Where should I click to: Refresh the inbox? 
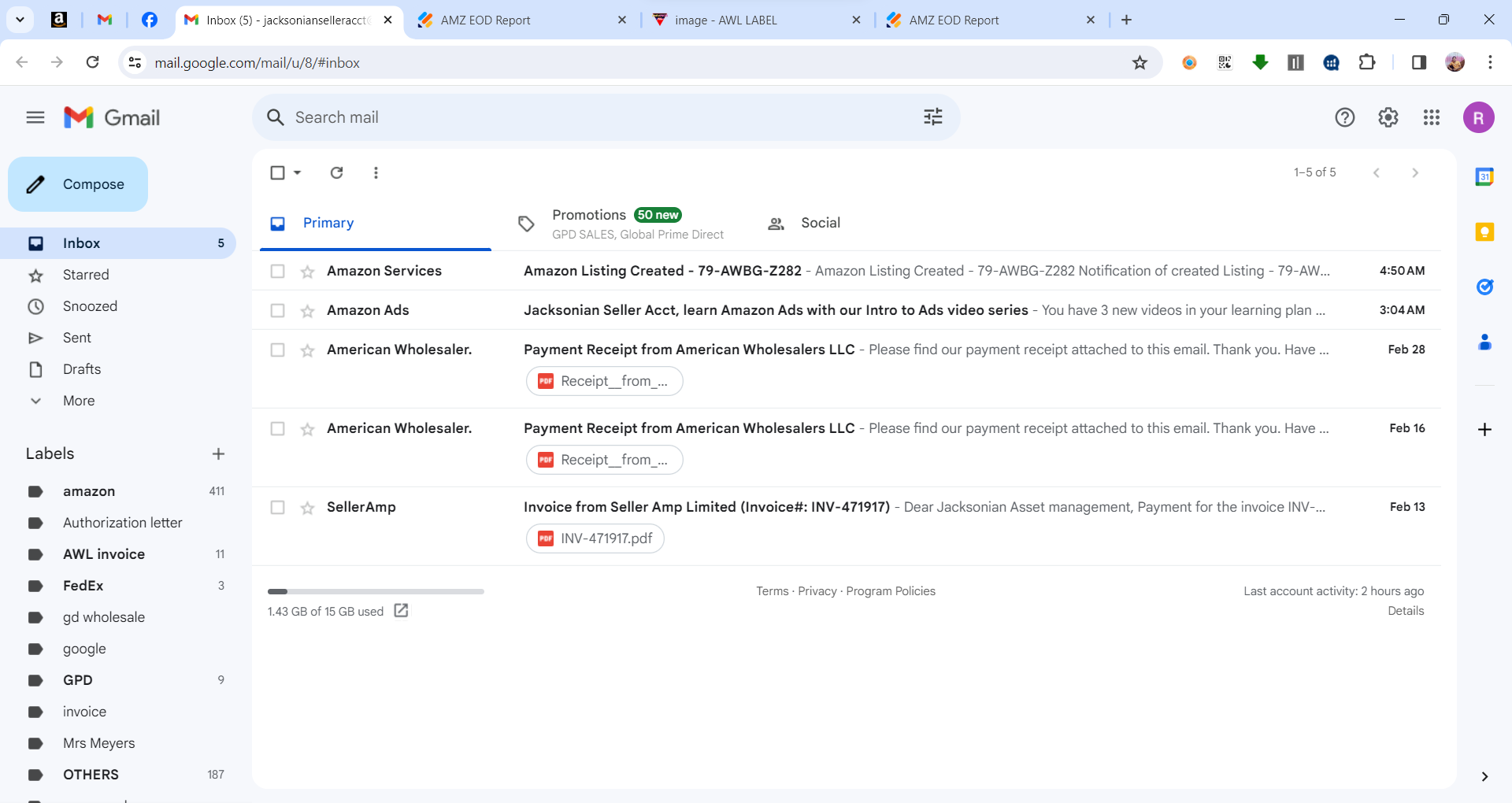[336, 172]
